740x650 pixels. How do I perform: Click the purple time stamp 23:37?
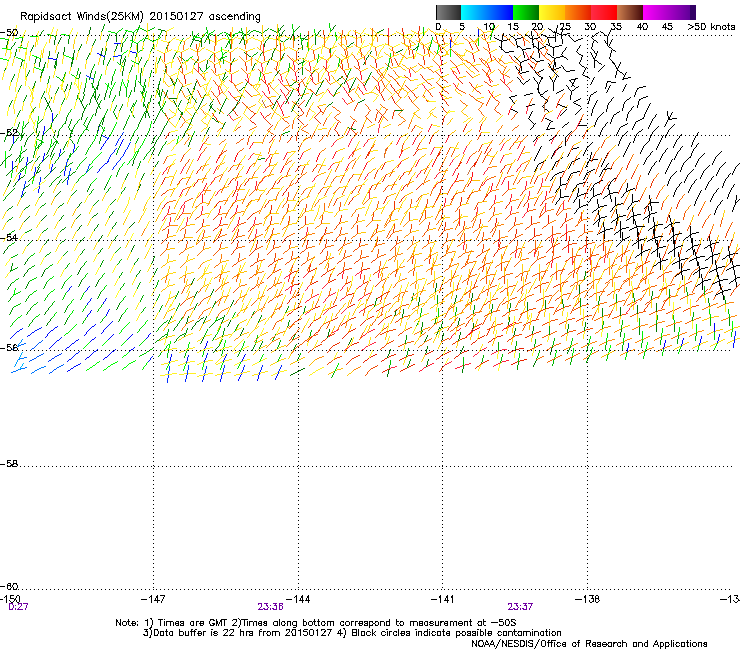[521, 607]
